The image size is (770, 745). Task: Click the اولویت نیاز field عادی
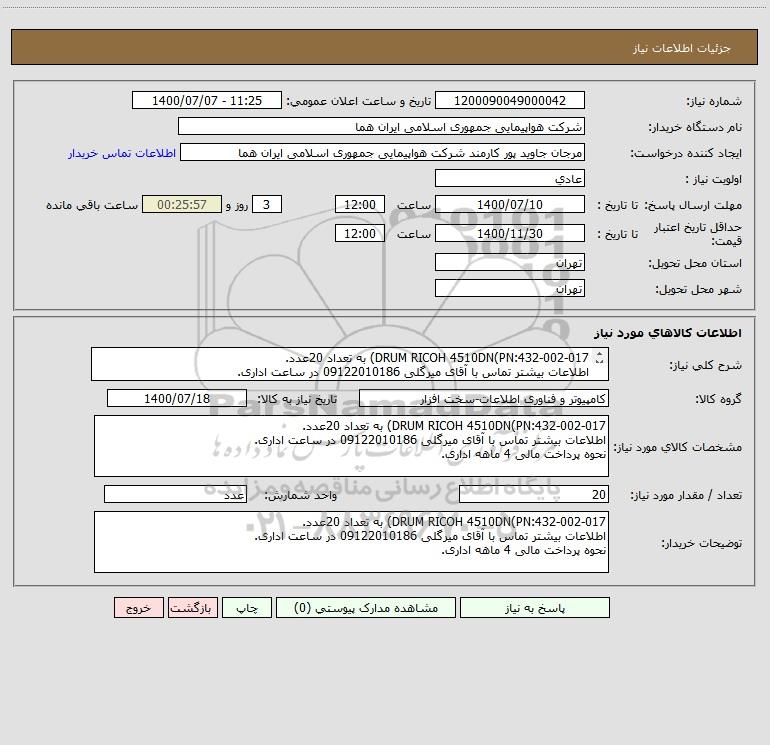[x=510, y=178]
